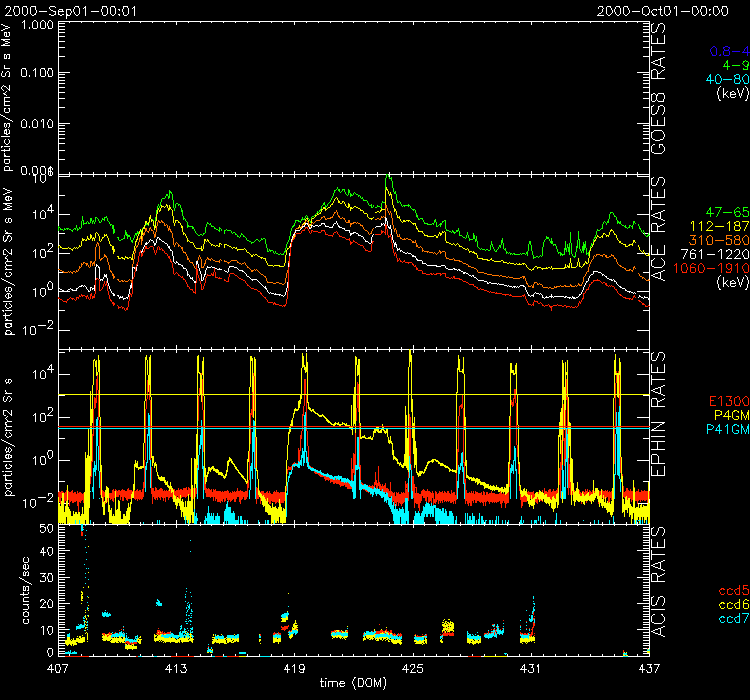Click the white 761-1220 legend label
Image resolution: width=750 pixels, height=700 pixels.
point(708,255)
